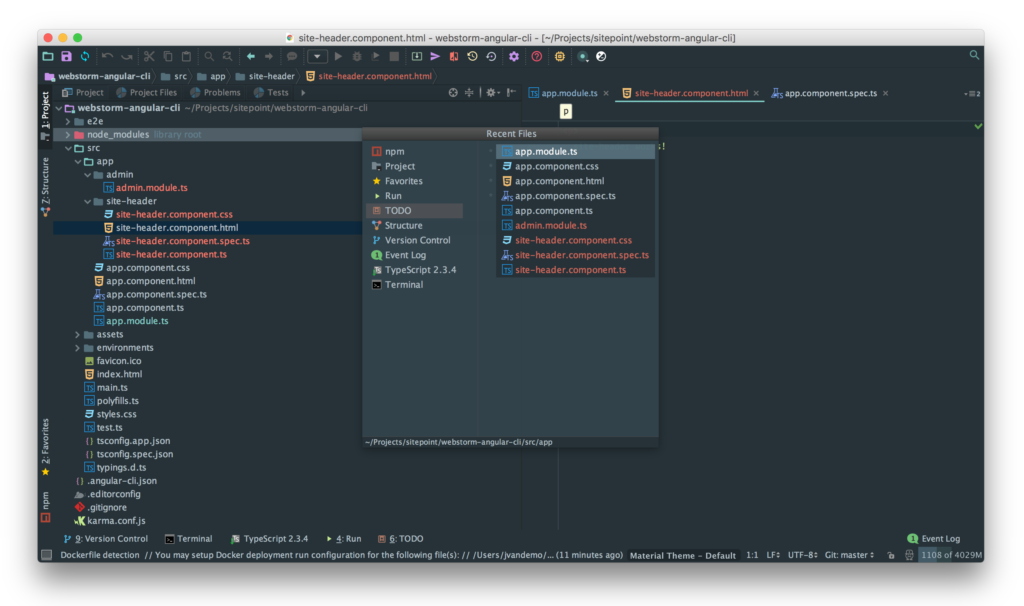The image size is (1024, 606).
Task: Open the run configuration dropdown
Action: (317, 57)
